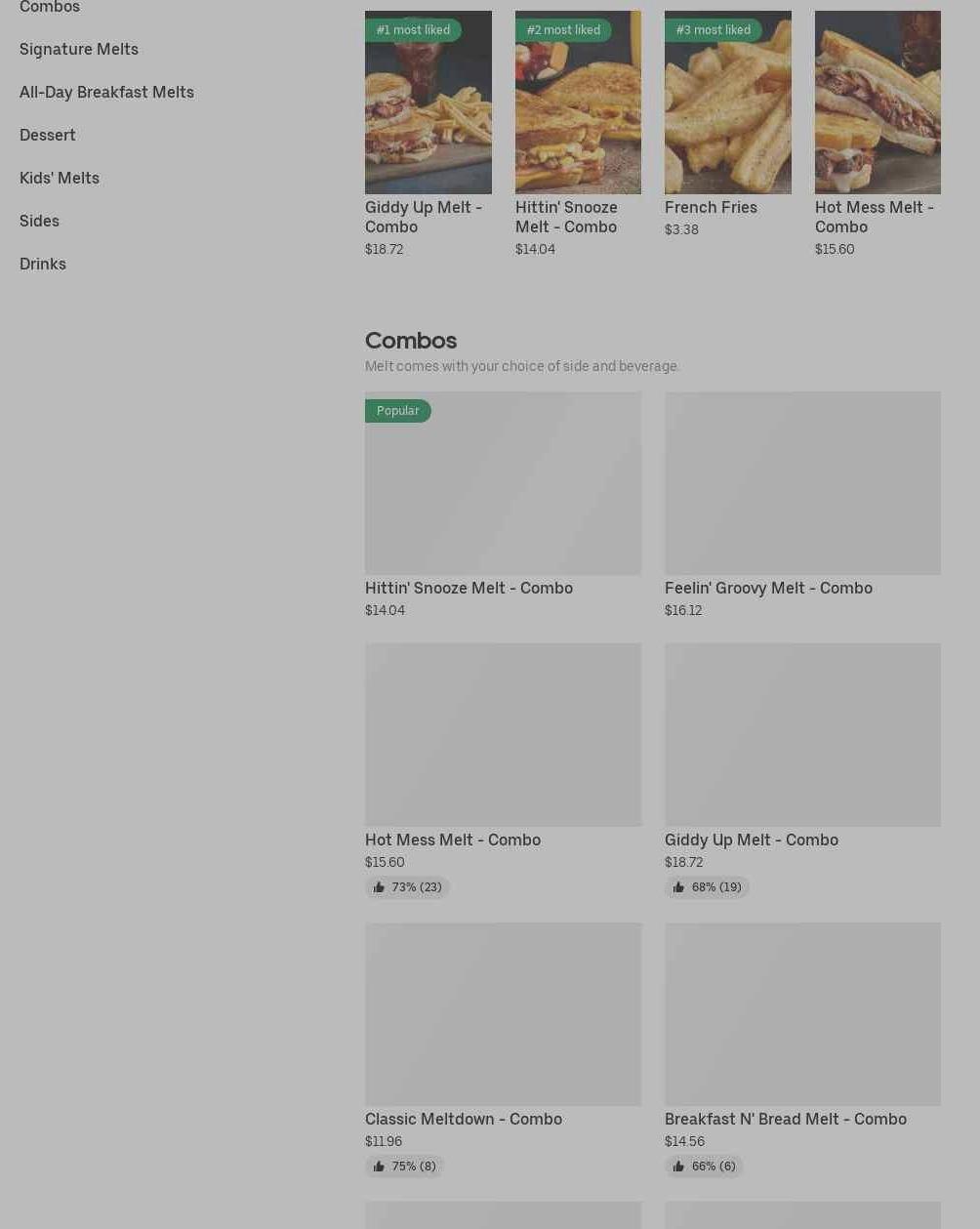Viewport: 980px width, 1229px height.
Task: Select Giddy Up Melt - Combo at $18.72 in Combos
Action: tap(751, 840)
